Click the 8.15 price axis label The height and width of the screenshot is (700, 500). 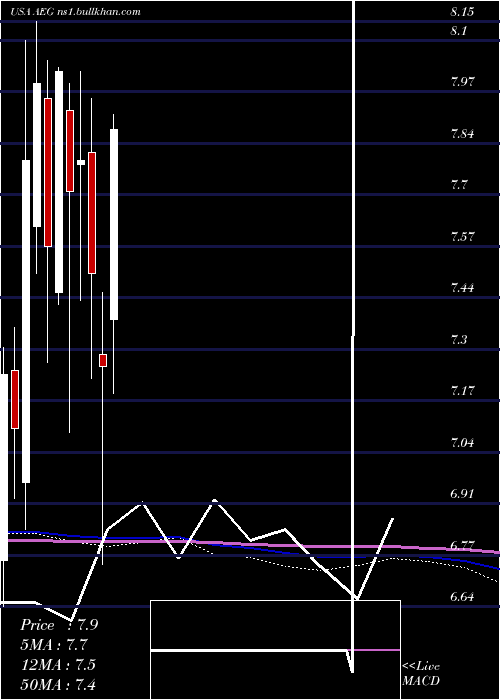462,12
